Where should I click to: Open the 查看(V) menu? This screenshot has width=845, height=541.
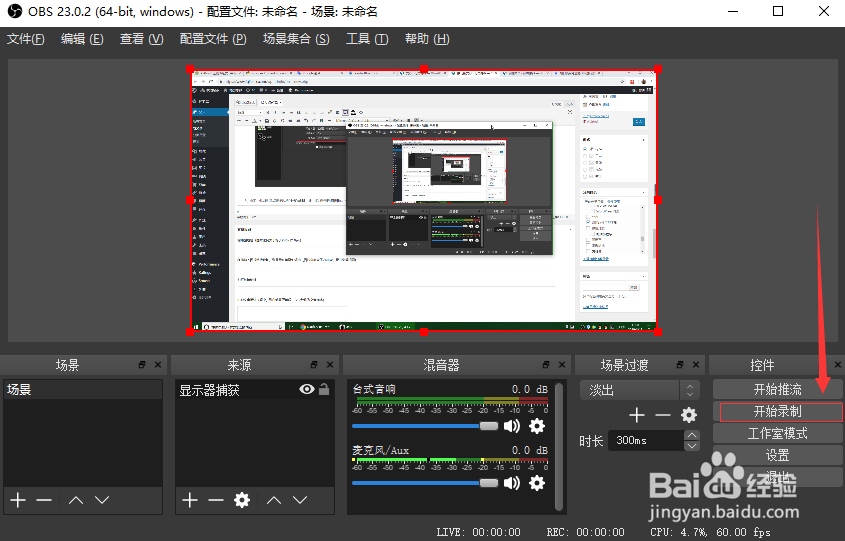(x=141, y=39)
